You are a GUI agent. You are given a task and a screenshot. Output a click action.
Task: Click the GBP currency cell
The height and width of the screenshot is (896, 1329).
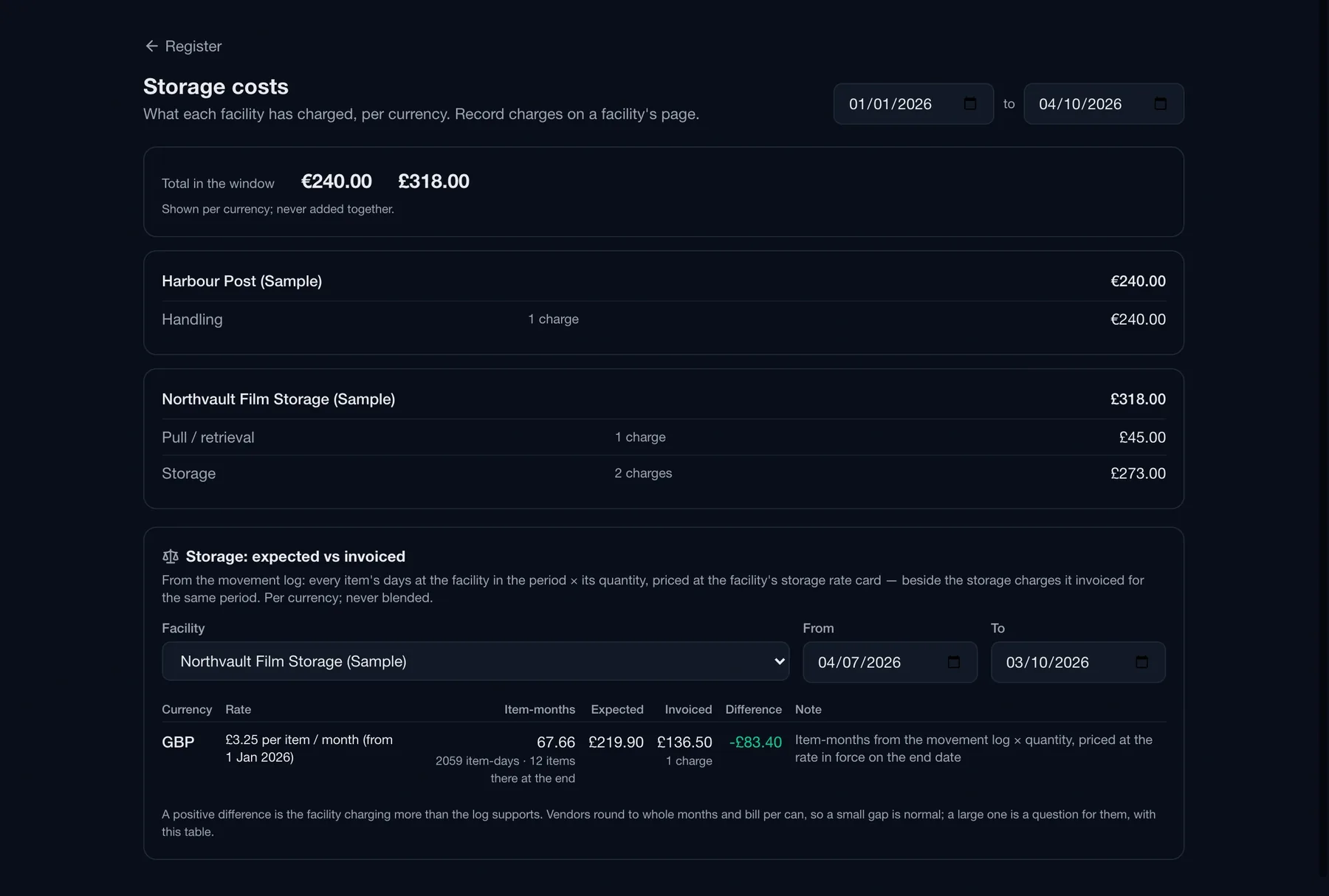pos(178,742)
